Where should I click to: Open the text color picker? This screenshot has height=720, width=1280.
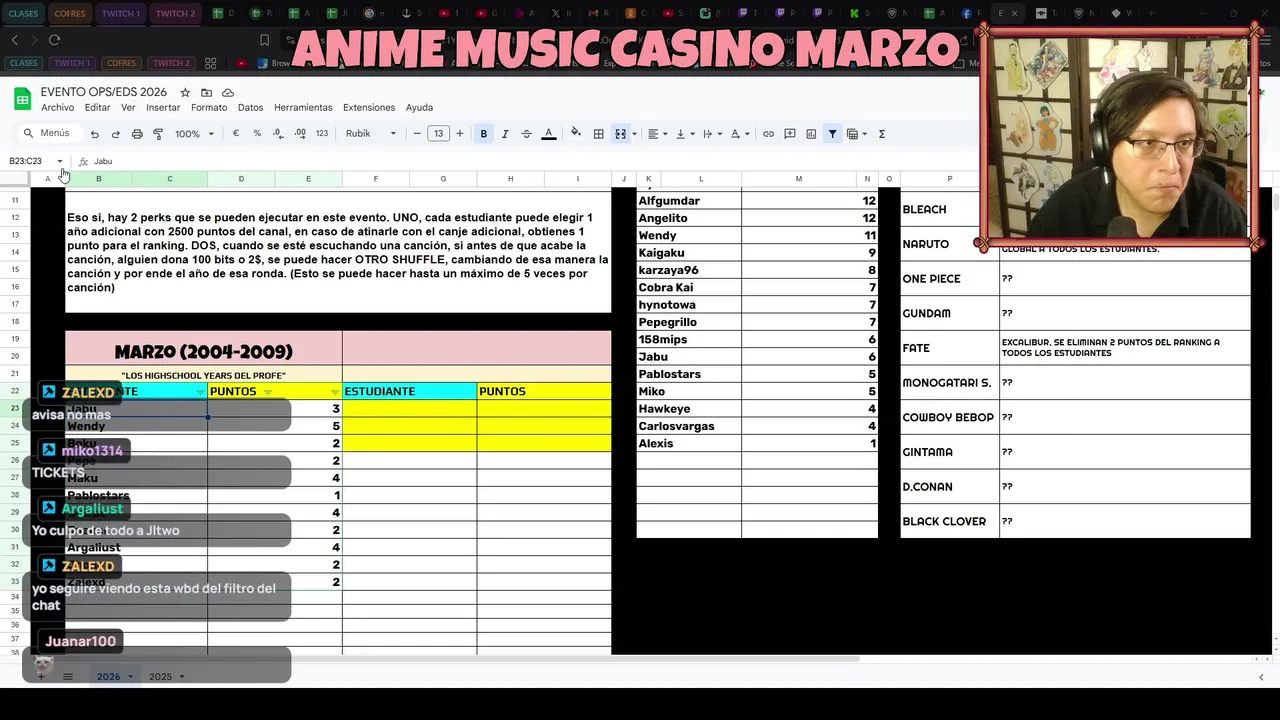click(548, 134)
